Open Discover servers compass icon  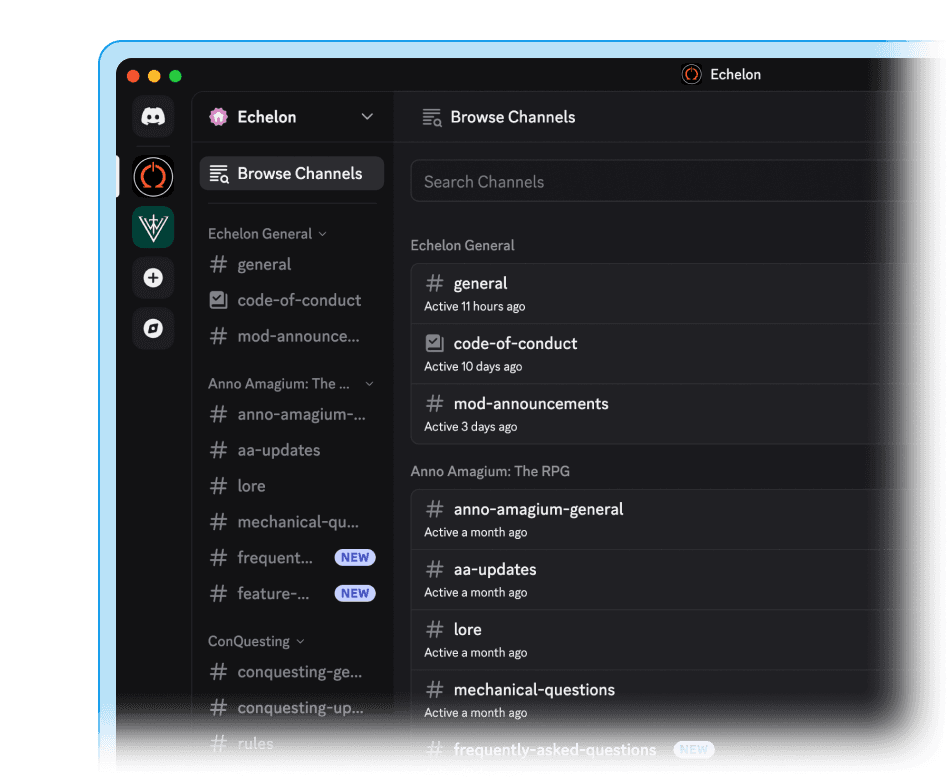coord(153,328)
